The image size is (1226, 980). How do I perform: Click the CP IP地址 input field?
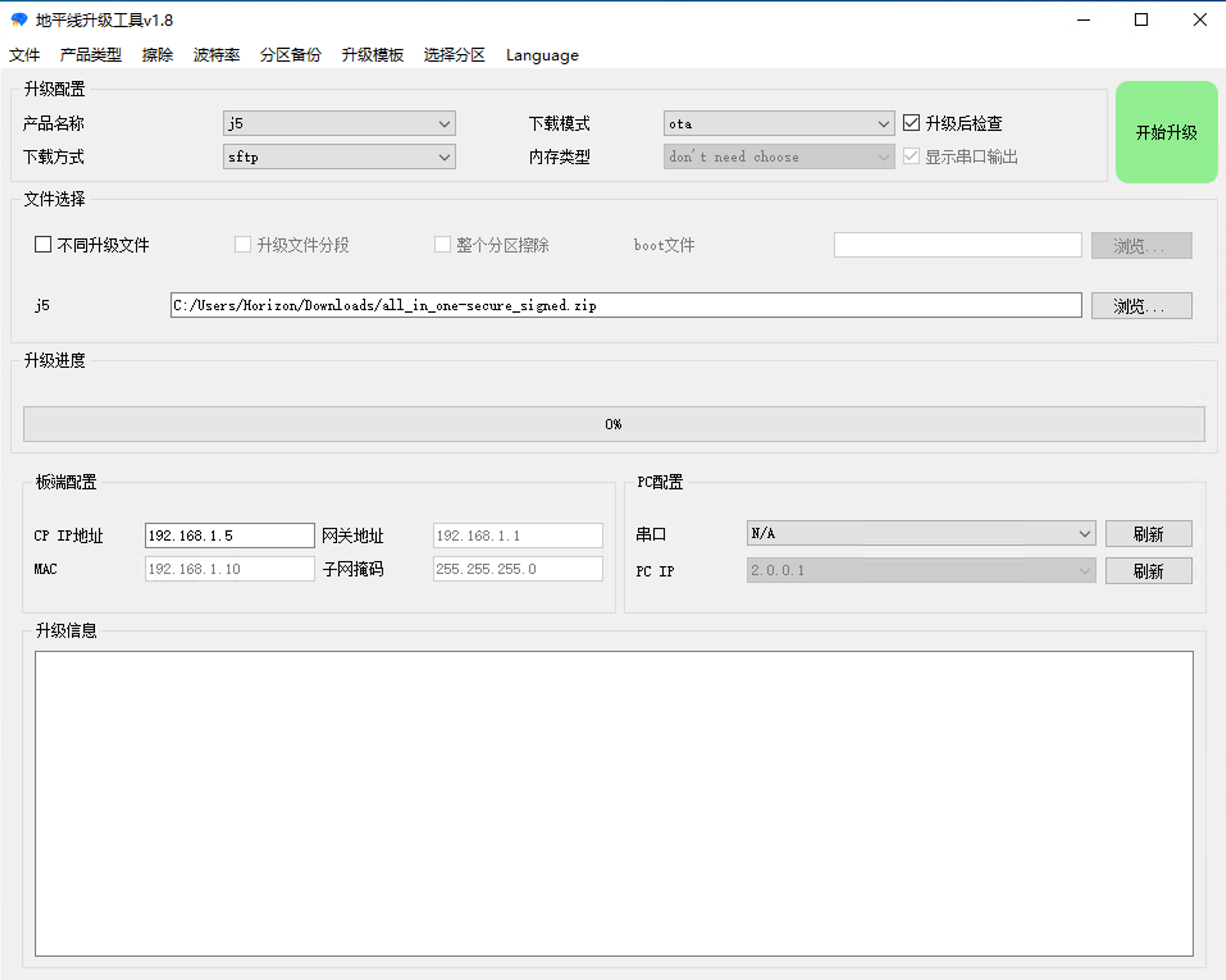pyautogui.click(x=229, y=535)
